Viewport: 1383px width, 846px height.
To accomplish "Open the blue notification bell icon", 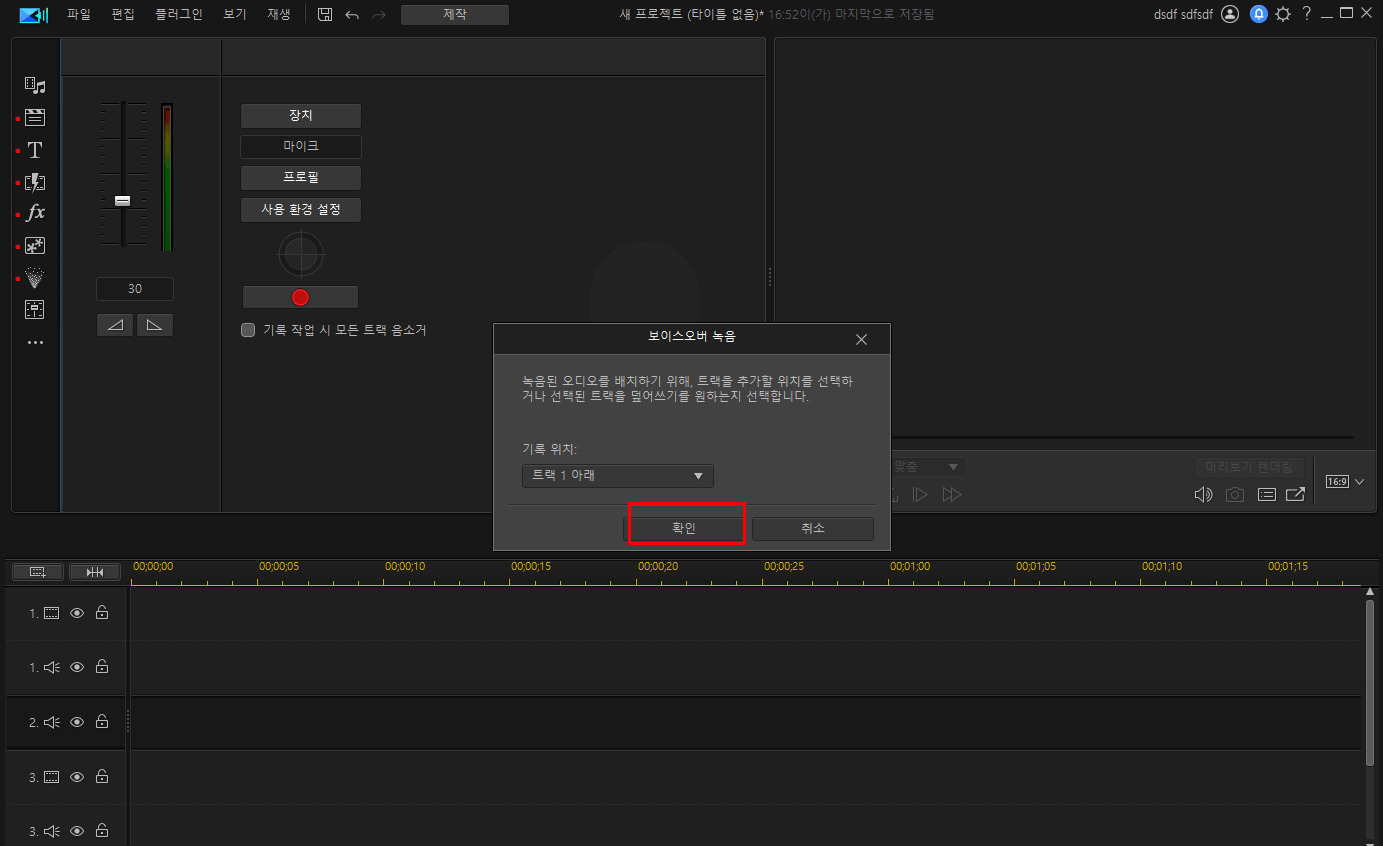I will (x=1258, y=14).
